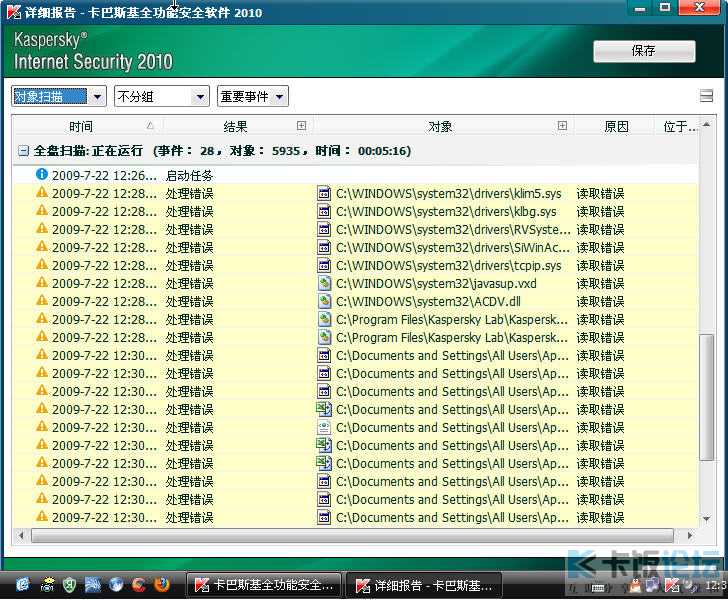728x601 pixels.
Task: Sort by the 原因 column header
Action: [x=616, y=126]
